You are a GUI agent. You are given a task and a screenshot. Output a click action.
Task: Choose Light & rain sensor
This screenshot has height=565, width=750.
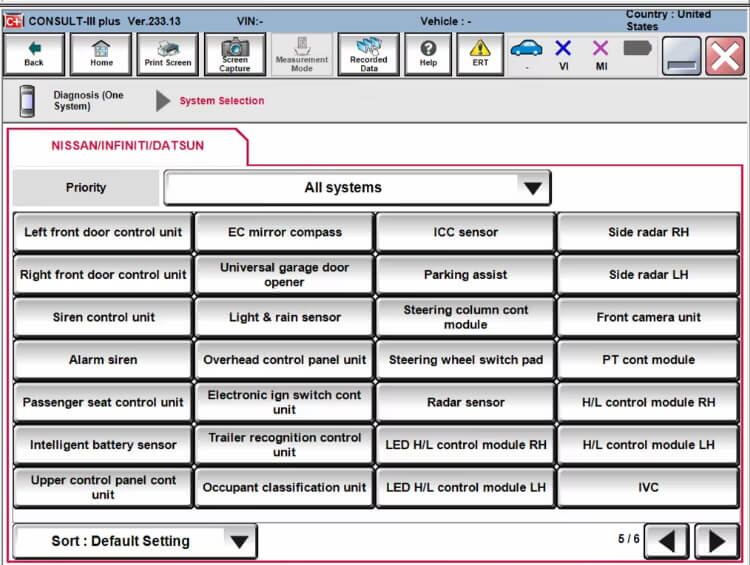coord(284,317)
